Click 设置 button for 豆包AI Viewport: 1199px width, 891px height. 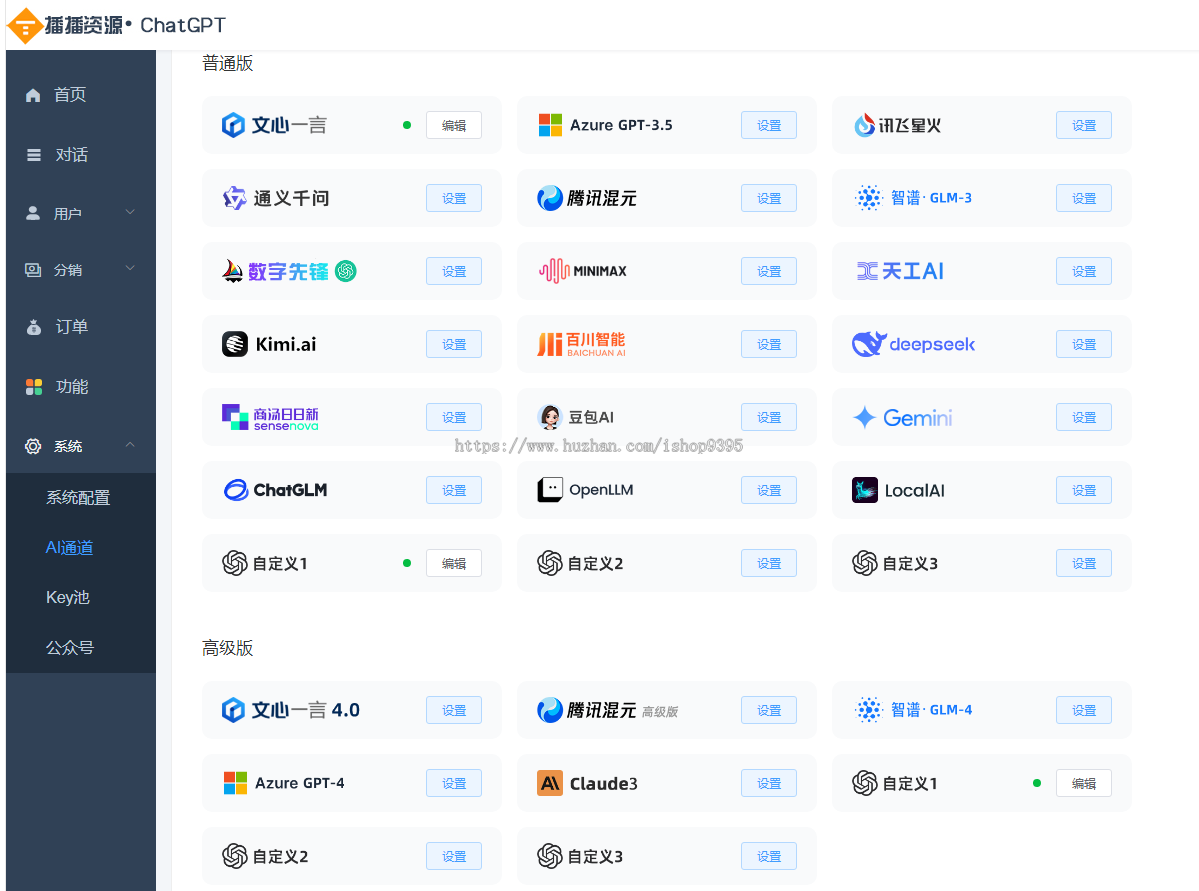(769, 418)
